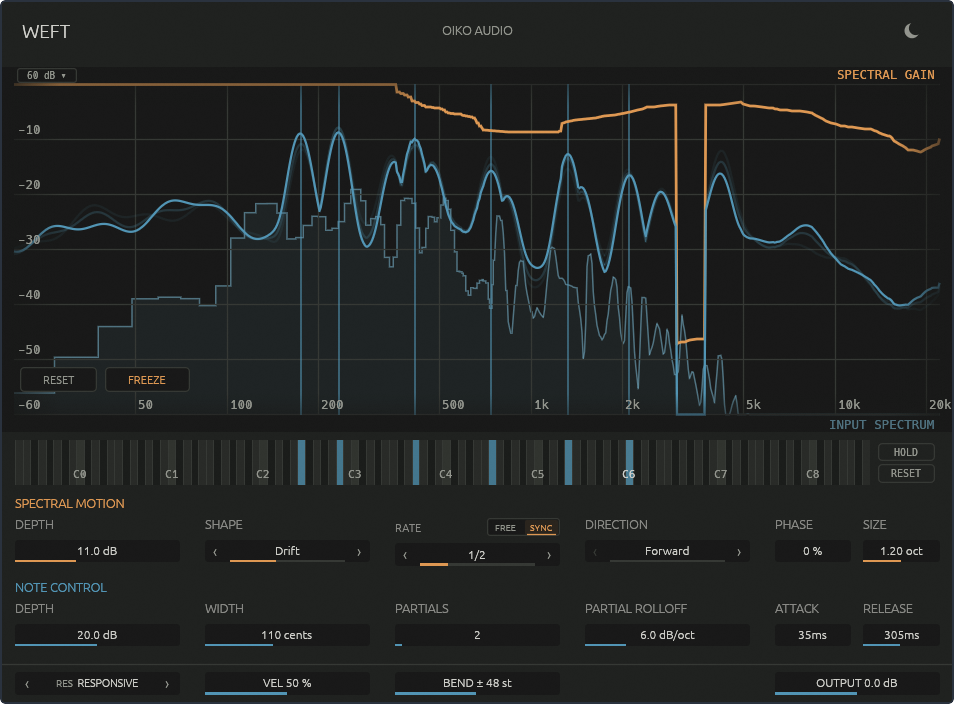The height and width of the screenshot is (704, 954).
Task: Switch rate mode to FREE
Action: [505, 528]
